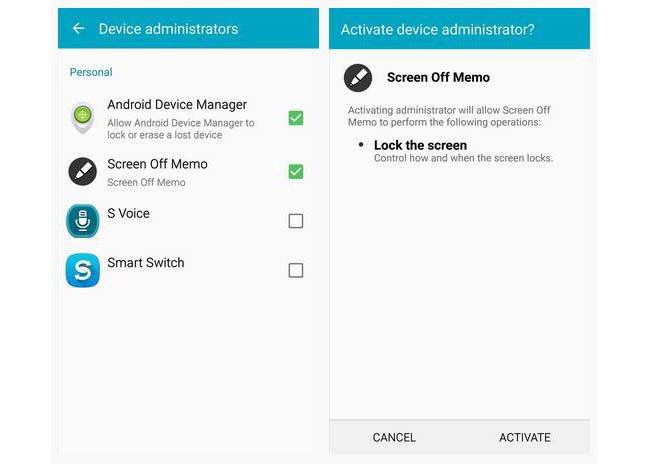The image size is (650, 464).
Task: Tap the 'Screen Off Memo' subtitle text in list
Action: coord(146,182)
